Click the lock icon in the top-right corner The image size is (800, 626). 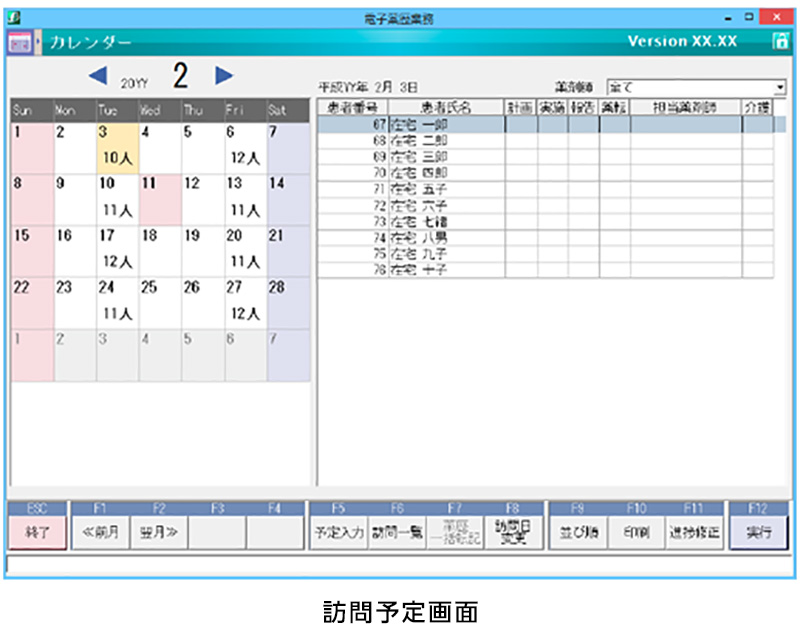[782, 42]
